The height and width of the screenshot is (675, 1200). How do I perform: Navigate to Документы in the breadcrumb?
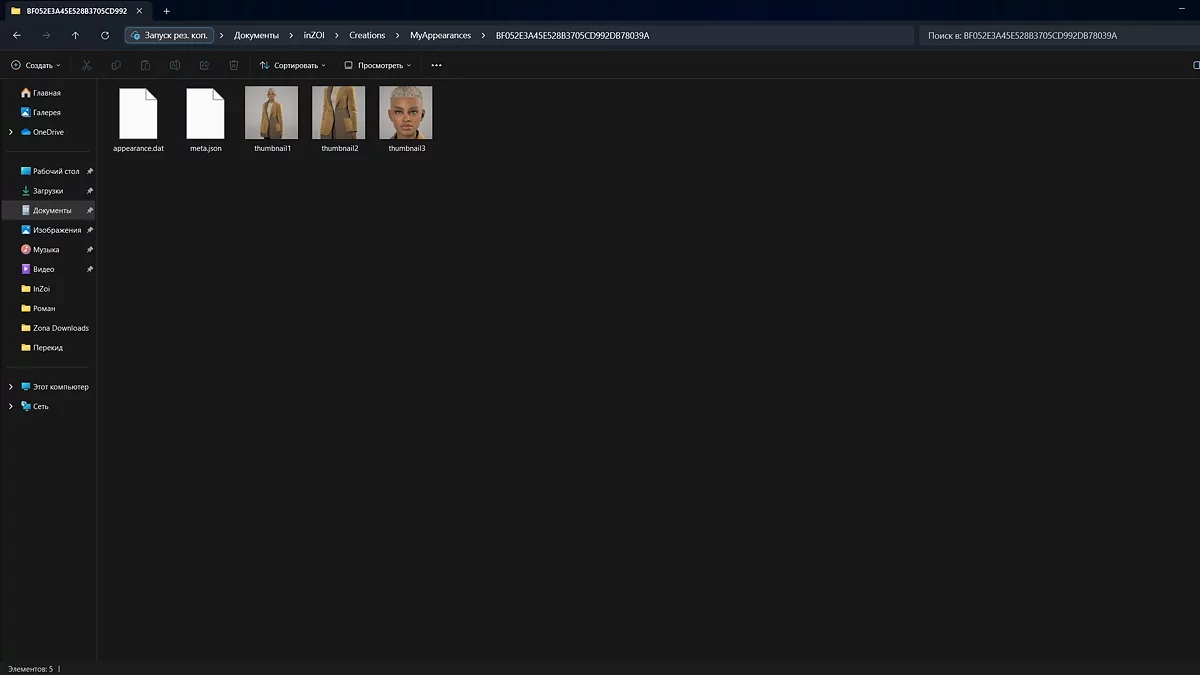256,35
